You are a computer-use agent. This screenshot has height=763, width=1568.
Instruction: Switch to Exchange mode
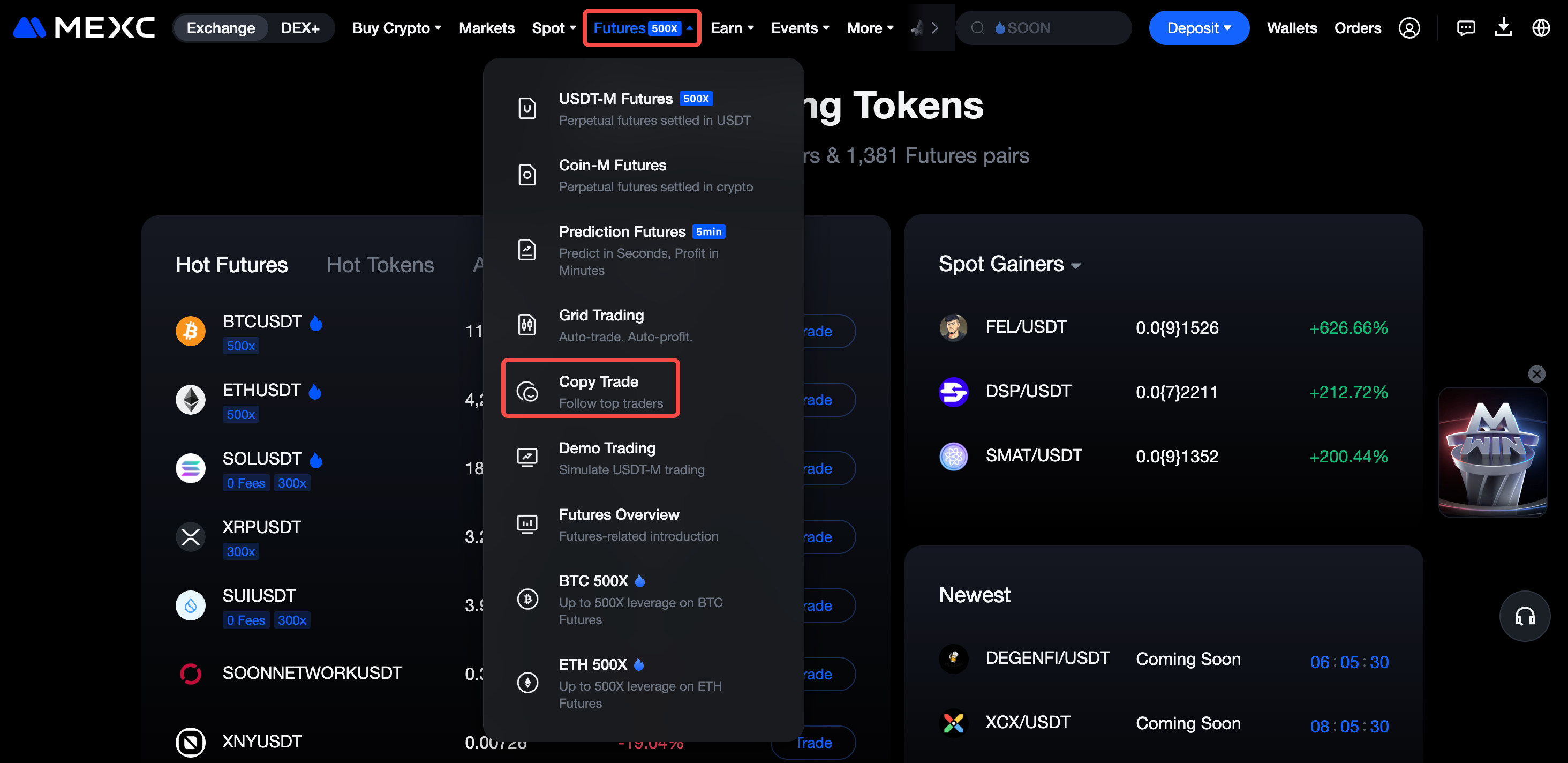pos(220,28)
